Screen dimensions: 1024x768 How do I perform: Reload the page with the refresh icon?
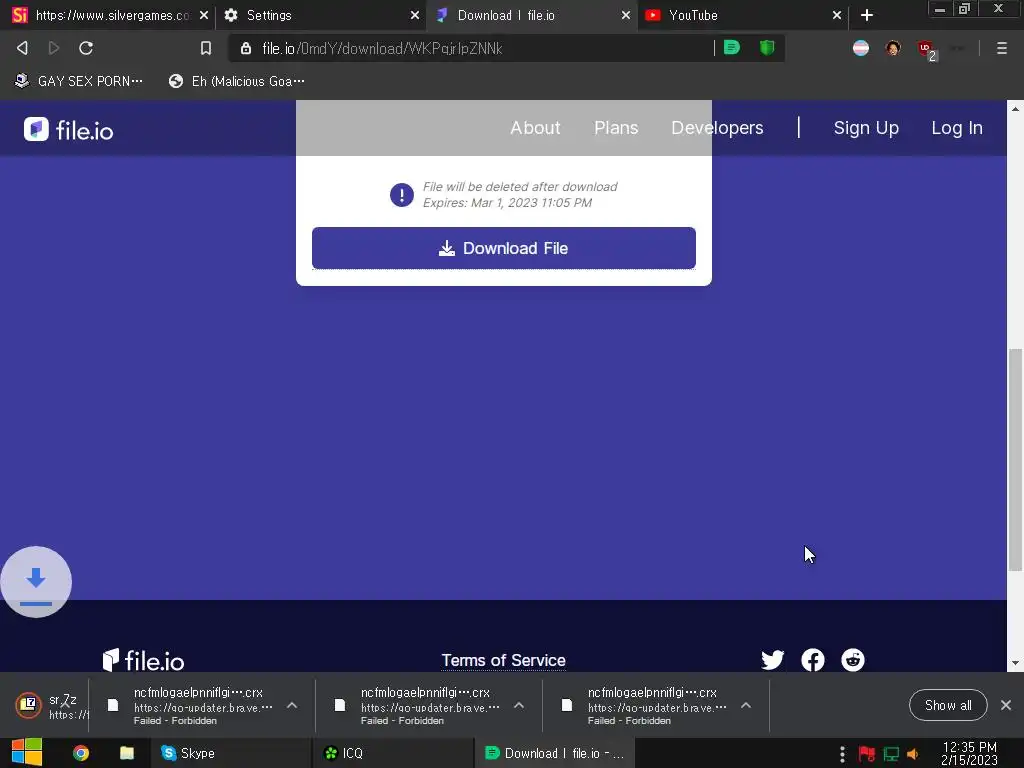point(86,48)
